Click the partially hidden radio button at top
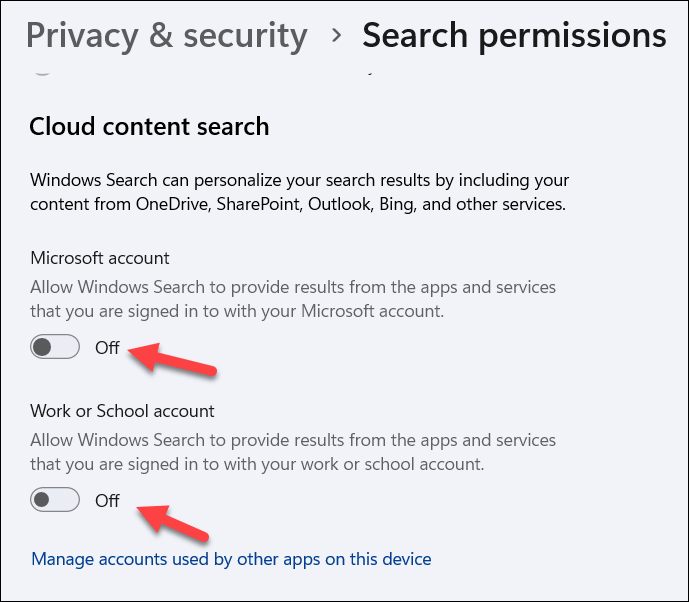The image size is (689, 602). (43, 70)
